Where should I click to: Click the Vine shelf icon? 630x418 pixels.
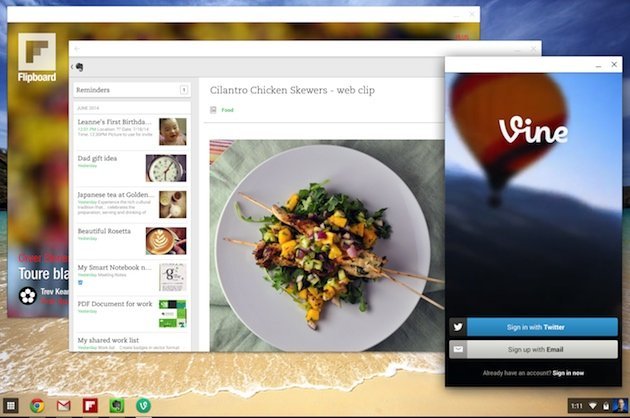click(x=142, y=406)
